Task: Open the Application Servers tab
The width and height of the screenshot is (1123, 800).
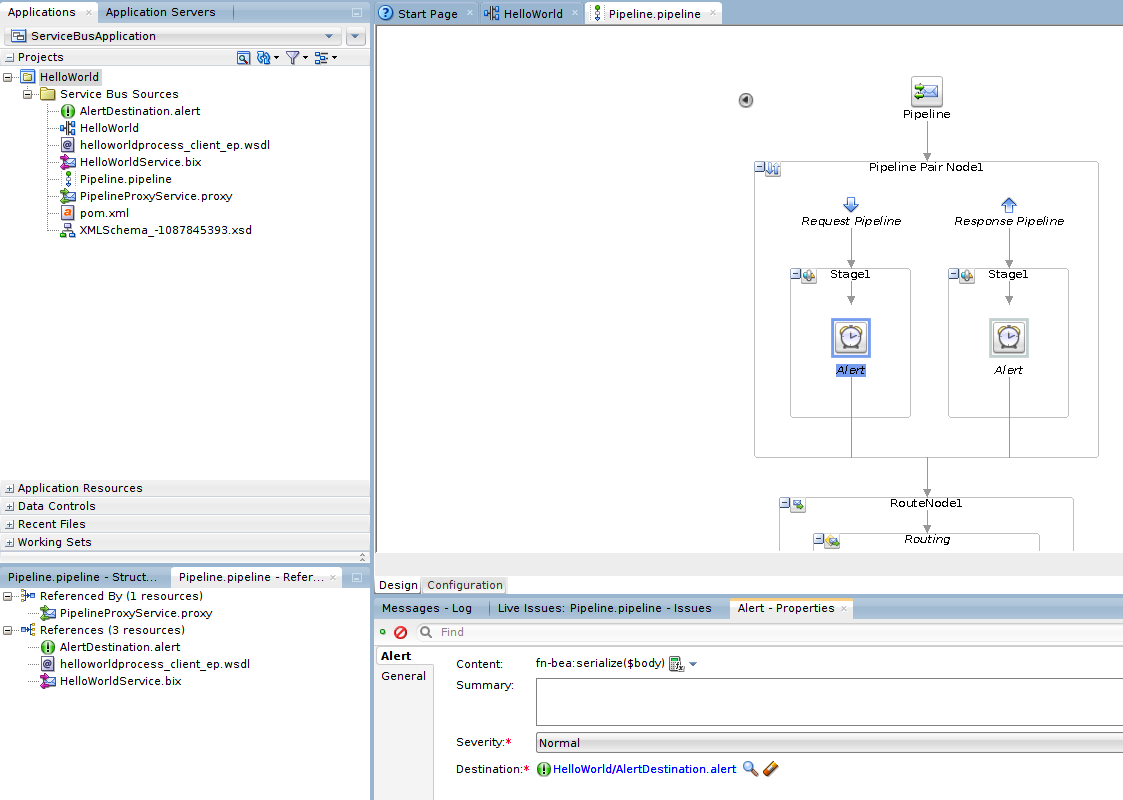Action: click(162, 12)
